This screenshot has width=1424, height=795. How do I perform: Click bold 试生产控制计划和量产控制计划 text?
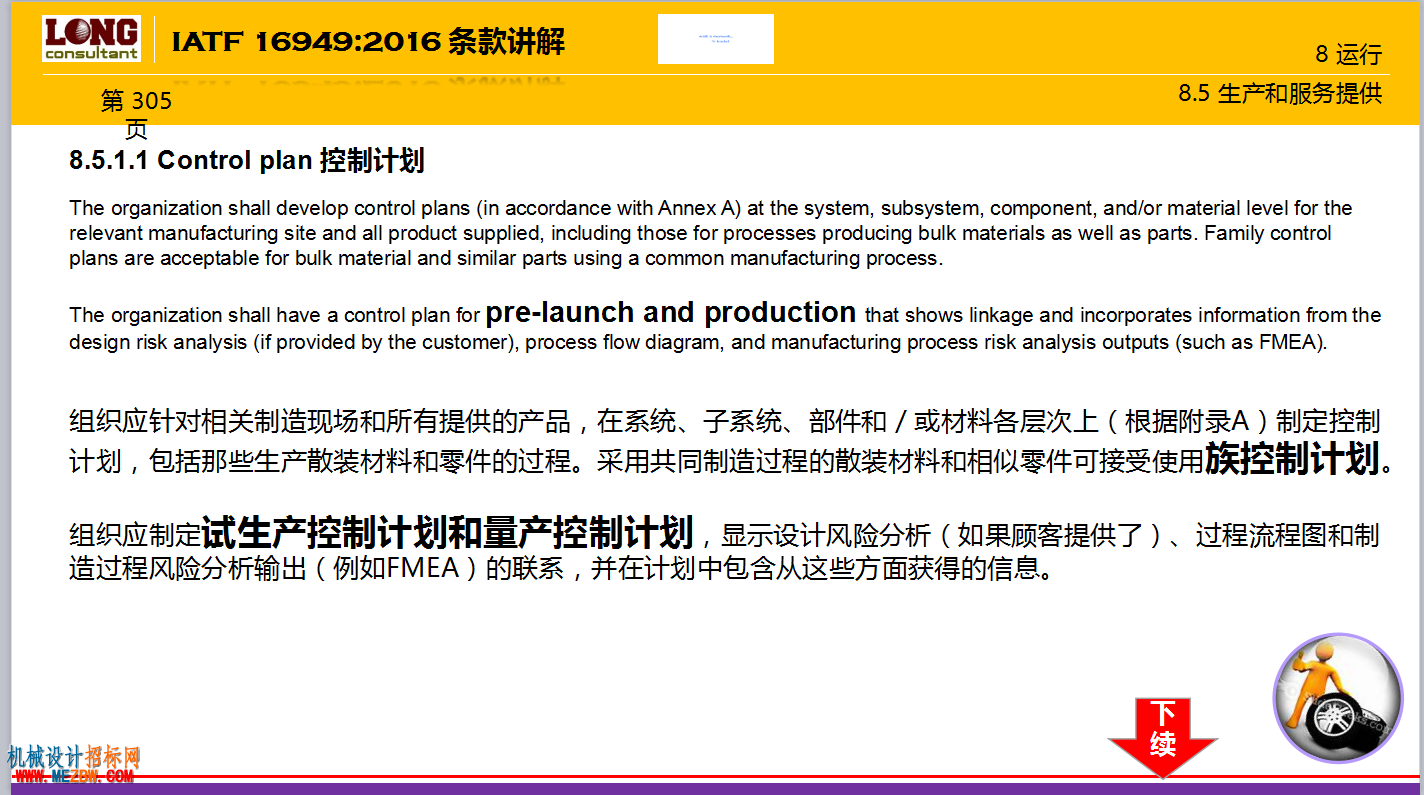(447, 532)
